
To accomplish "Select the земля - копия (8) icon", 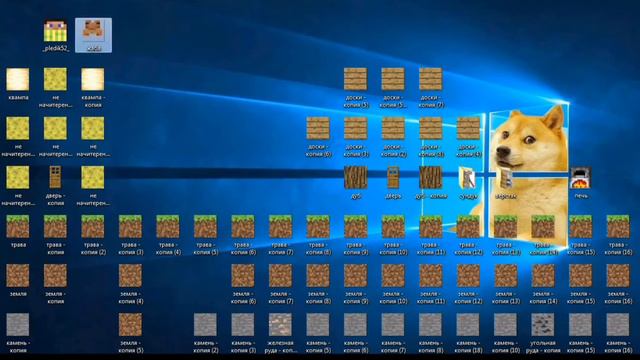I will click(x=318, y=275).
